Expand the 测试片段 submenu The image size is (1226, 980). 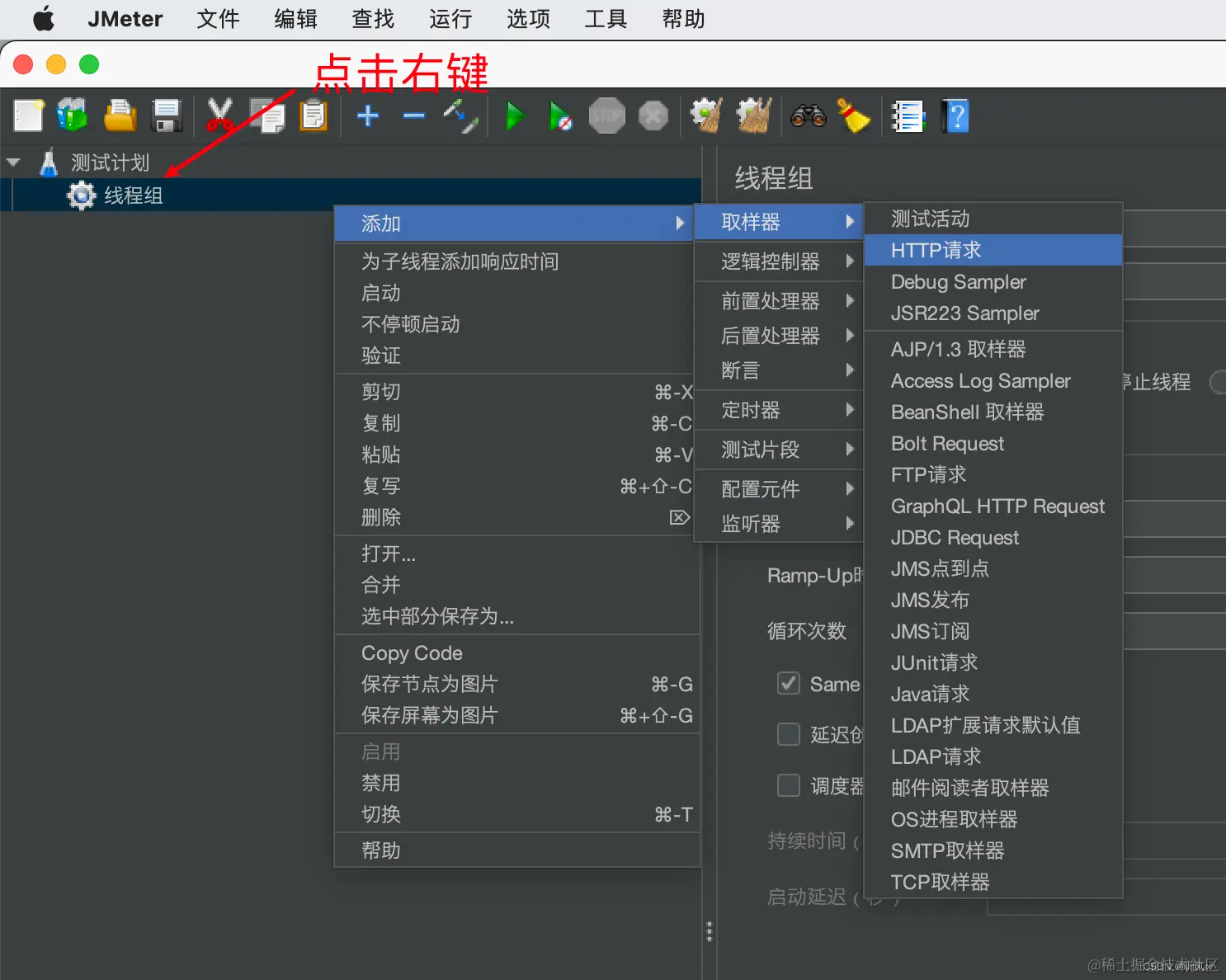(778, 450)
